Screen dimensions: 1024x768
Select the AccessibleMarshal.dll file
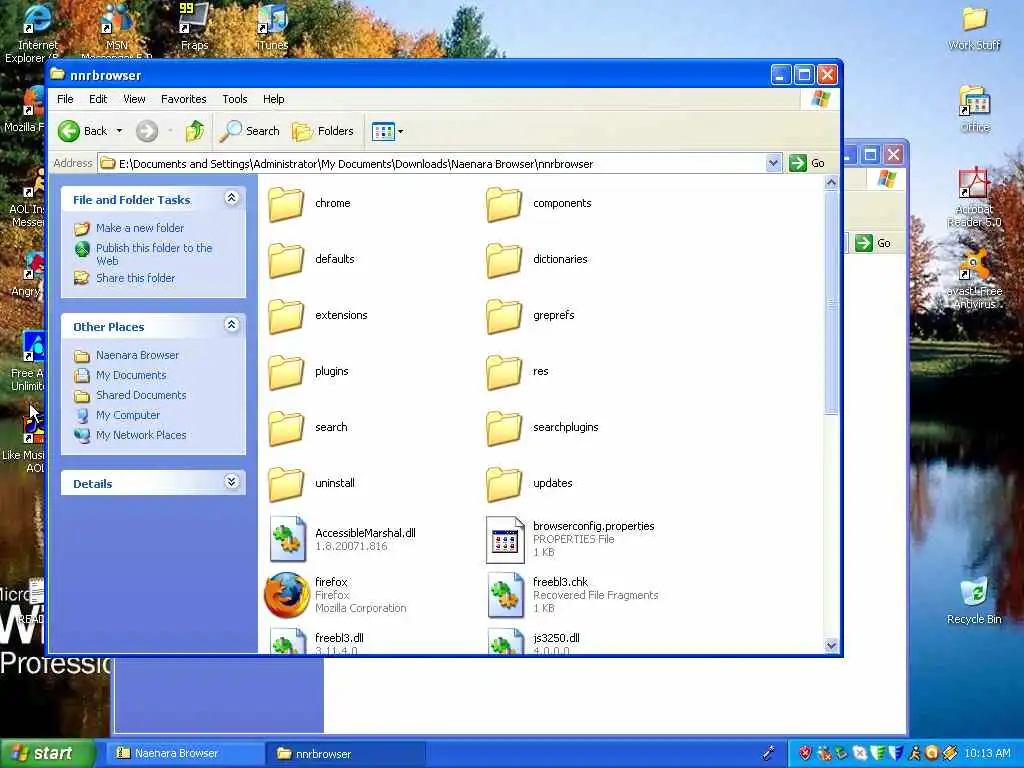[342, 539]
